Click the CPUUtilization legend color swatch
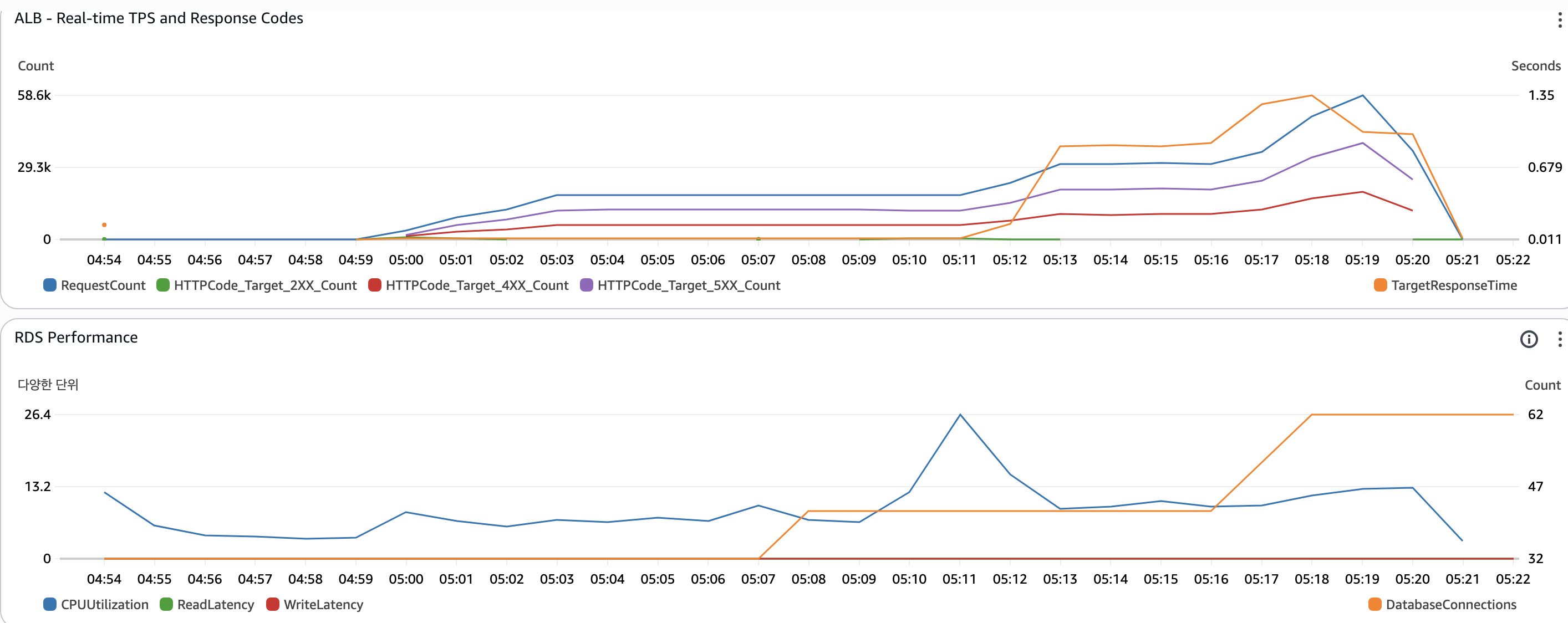 [50, 604]
